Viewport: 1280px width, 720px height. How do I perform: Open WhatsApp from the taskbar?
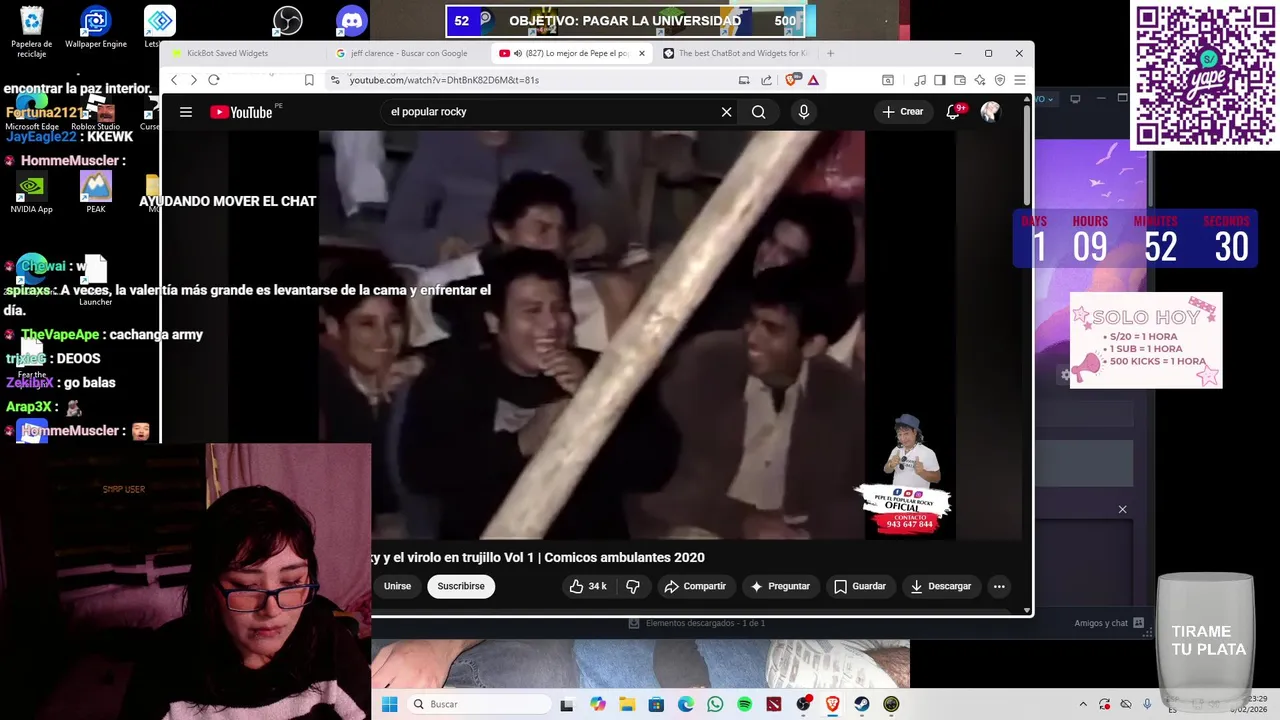(715, 704)
